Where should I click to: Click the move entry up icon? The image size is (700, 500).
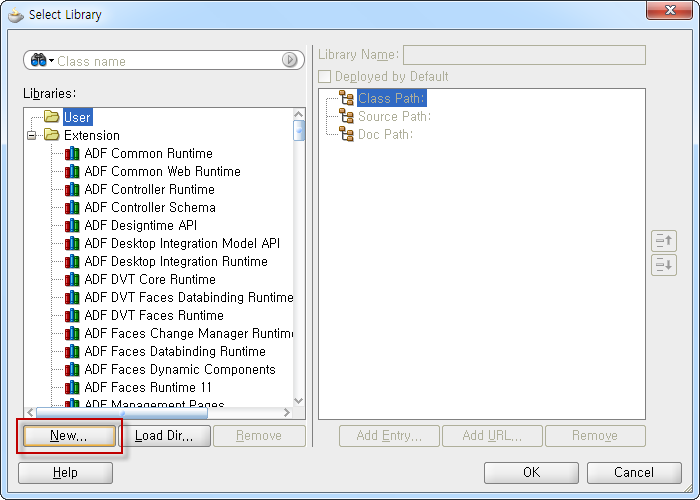[x=664, y=241]
